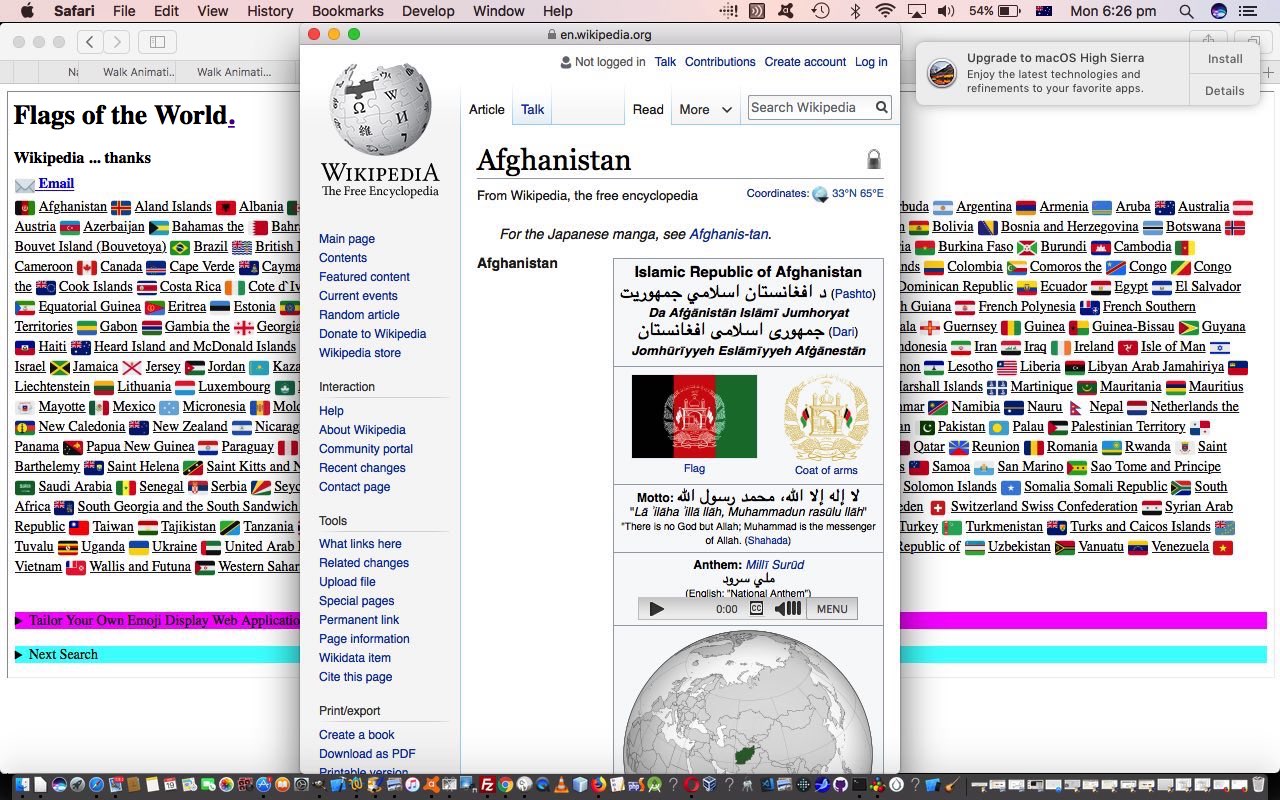Select the Read tab
This screenshot has height=800, width=1280.
648,110
